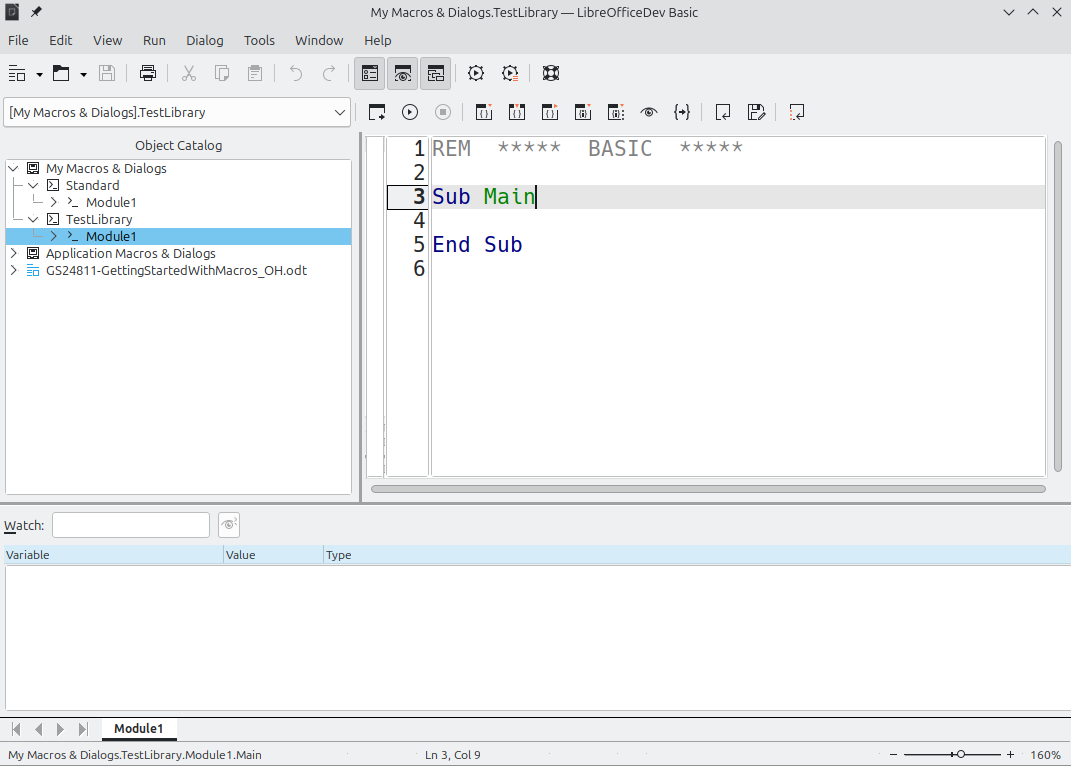
Task: Run the Main macro with the Run icon
Action: tap(410, 112)
